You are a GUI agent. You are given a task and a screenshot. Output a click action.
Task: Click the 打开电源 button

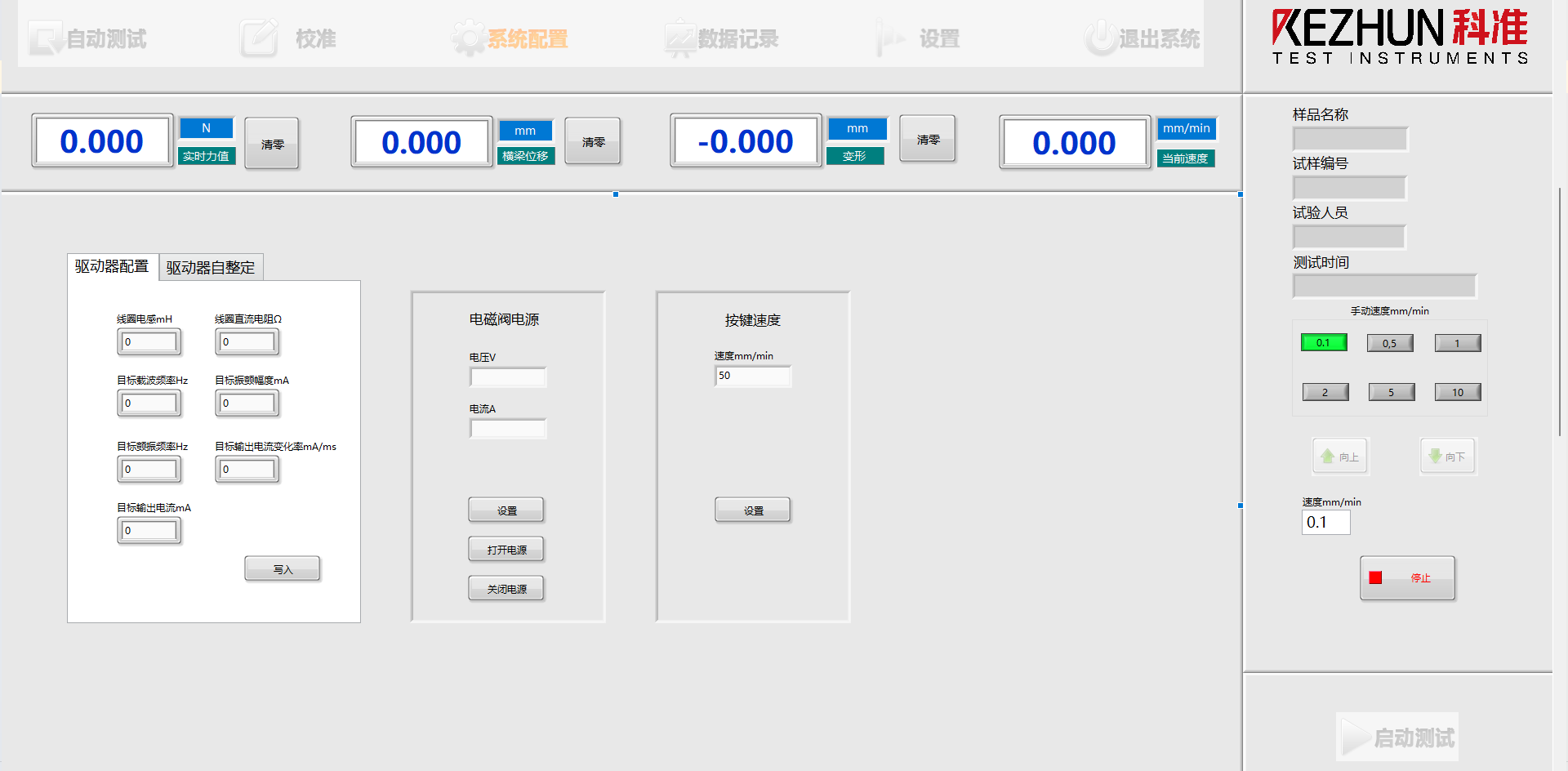(506, 549)
